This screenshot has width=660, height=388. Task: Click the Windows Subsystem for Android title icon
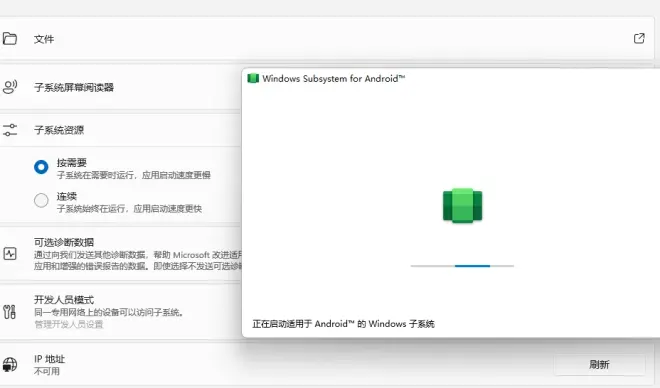pos(253,78)
